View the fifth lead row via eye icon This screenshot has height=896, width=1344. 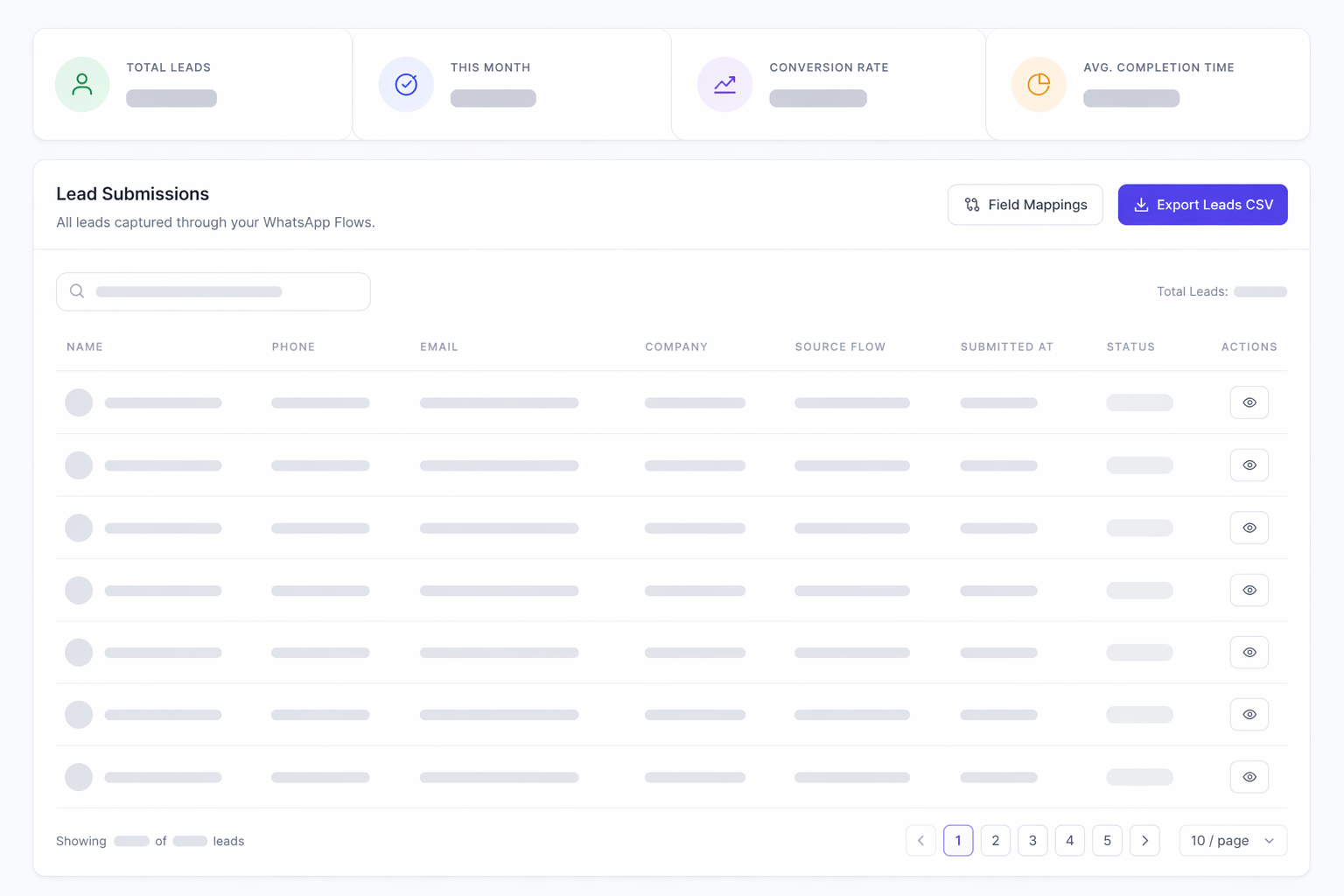(1249, 653)
